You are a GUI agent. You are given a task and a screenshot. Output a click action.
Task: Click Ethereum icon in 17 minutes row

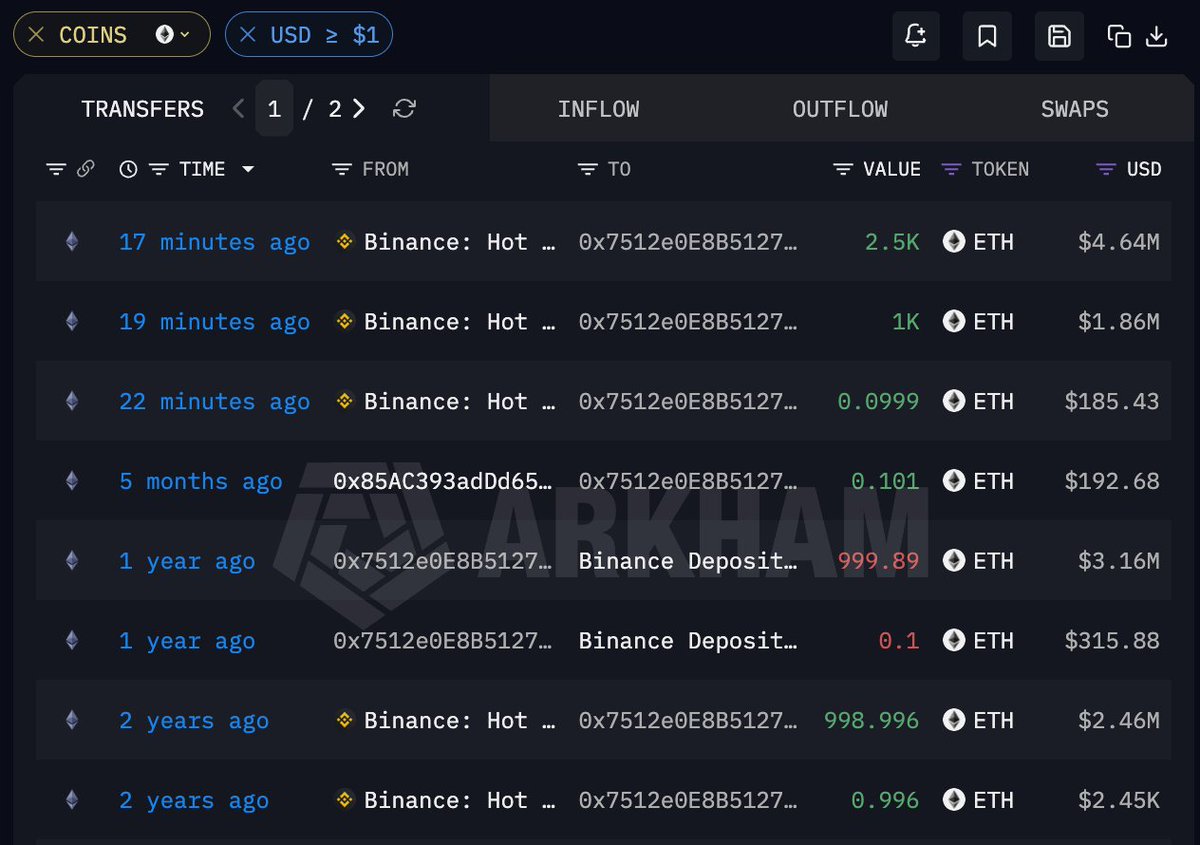[x=71, y=241]
